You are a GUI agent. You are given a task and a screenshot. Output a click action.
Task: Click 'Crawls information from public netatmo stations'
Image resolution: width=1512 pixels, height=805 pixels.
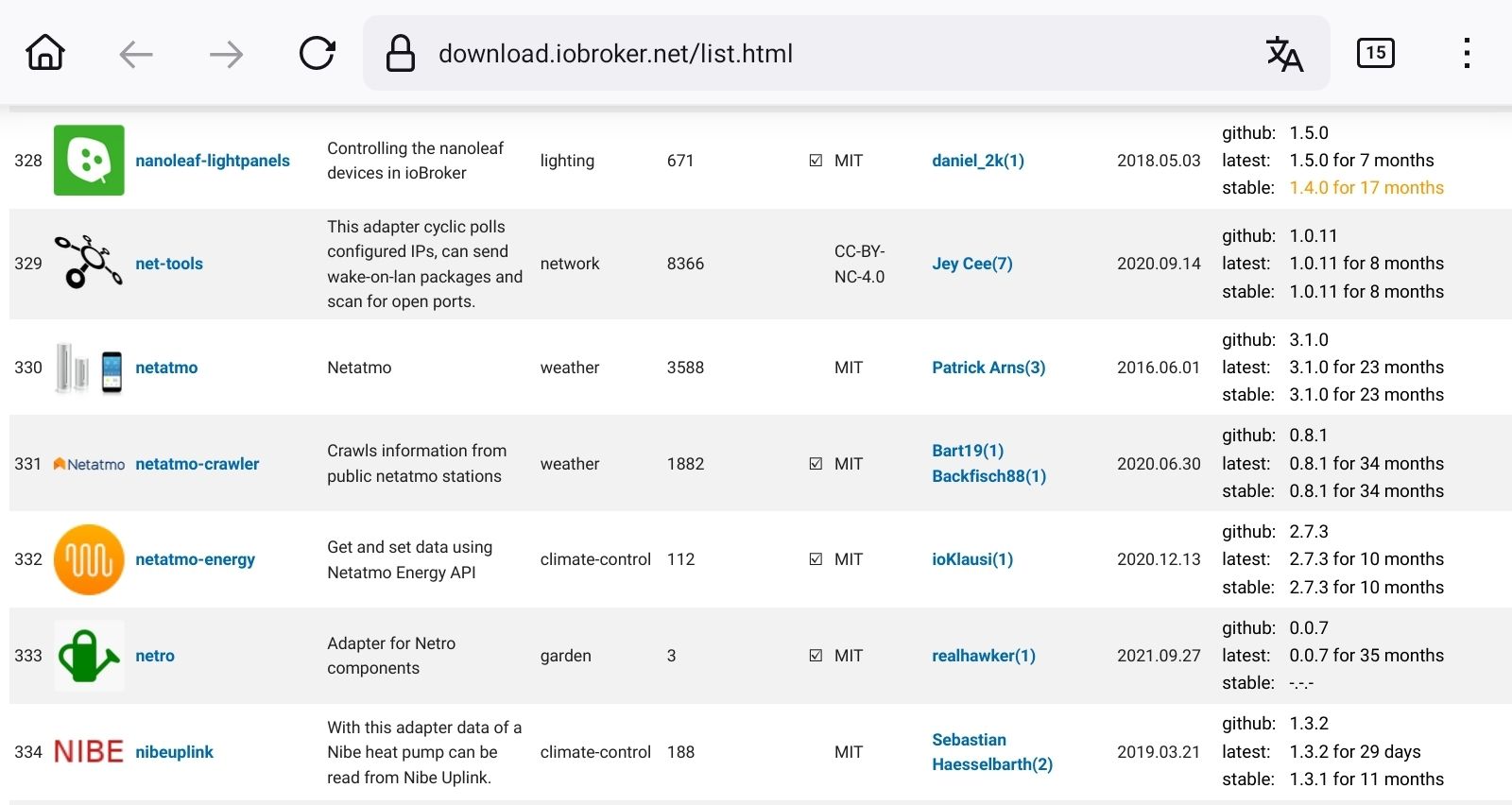(x=417, y=464)
